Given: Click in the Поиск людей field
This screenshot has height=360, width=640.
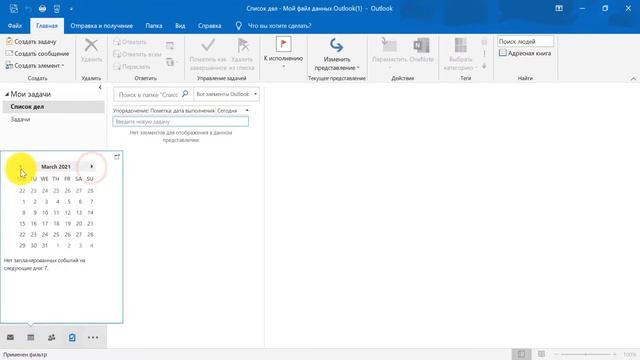Looking at the screenshot, I should (x=525, y=41).
